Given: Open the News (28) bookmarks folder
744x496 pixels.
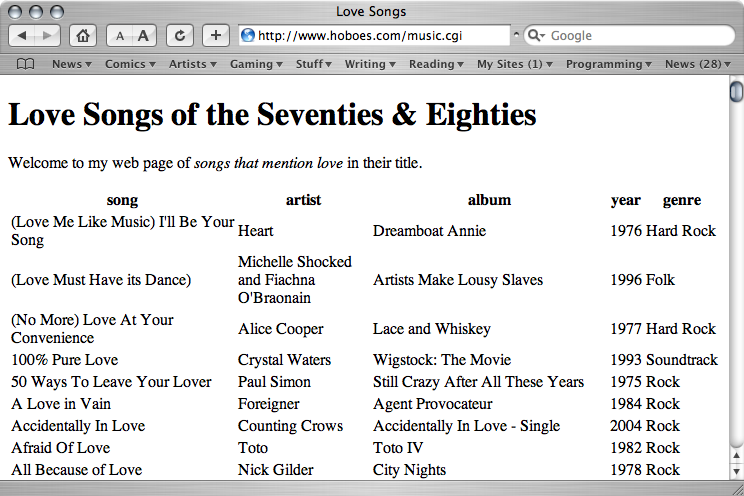Looking at the screenshot, I should click(697, 64).
